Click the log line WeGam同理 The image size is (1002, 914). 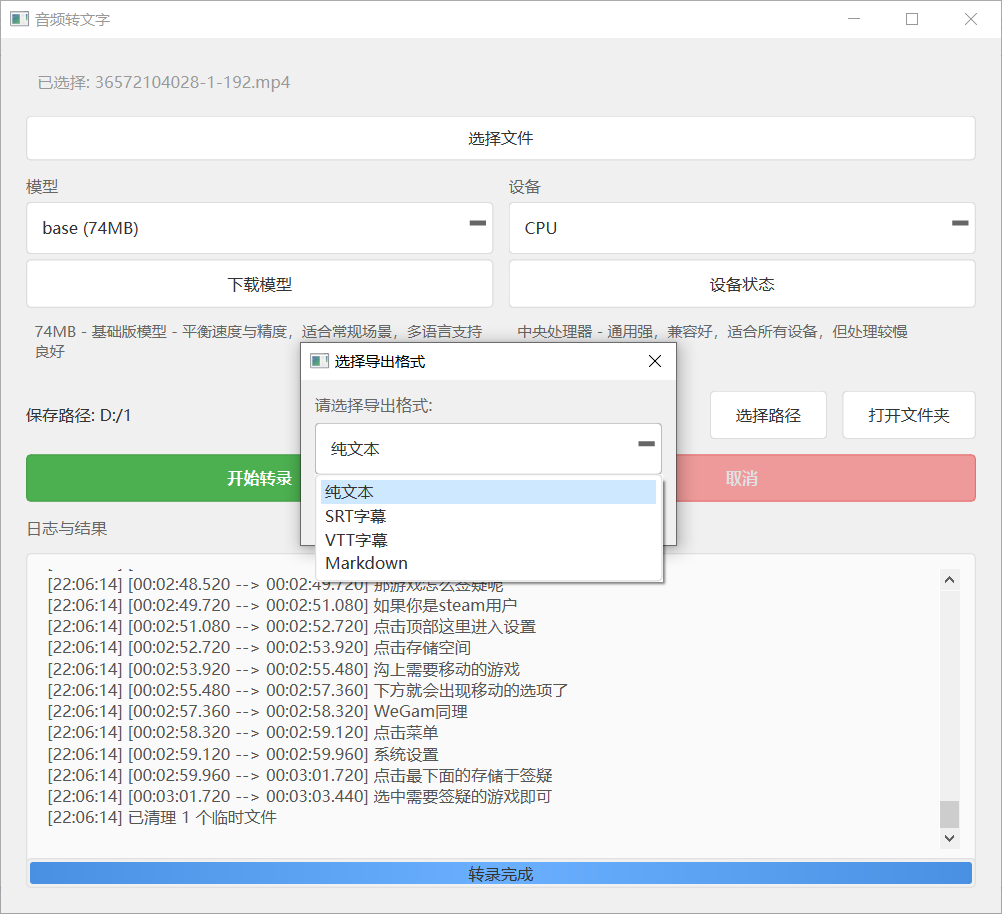tap(258, 711)
